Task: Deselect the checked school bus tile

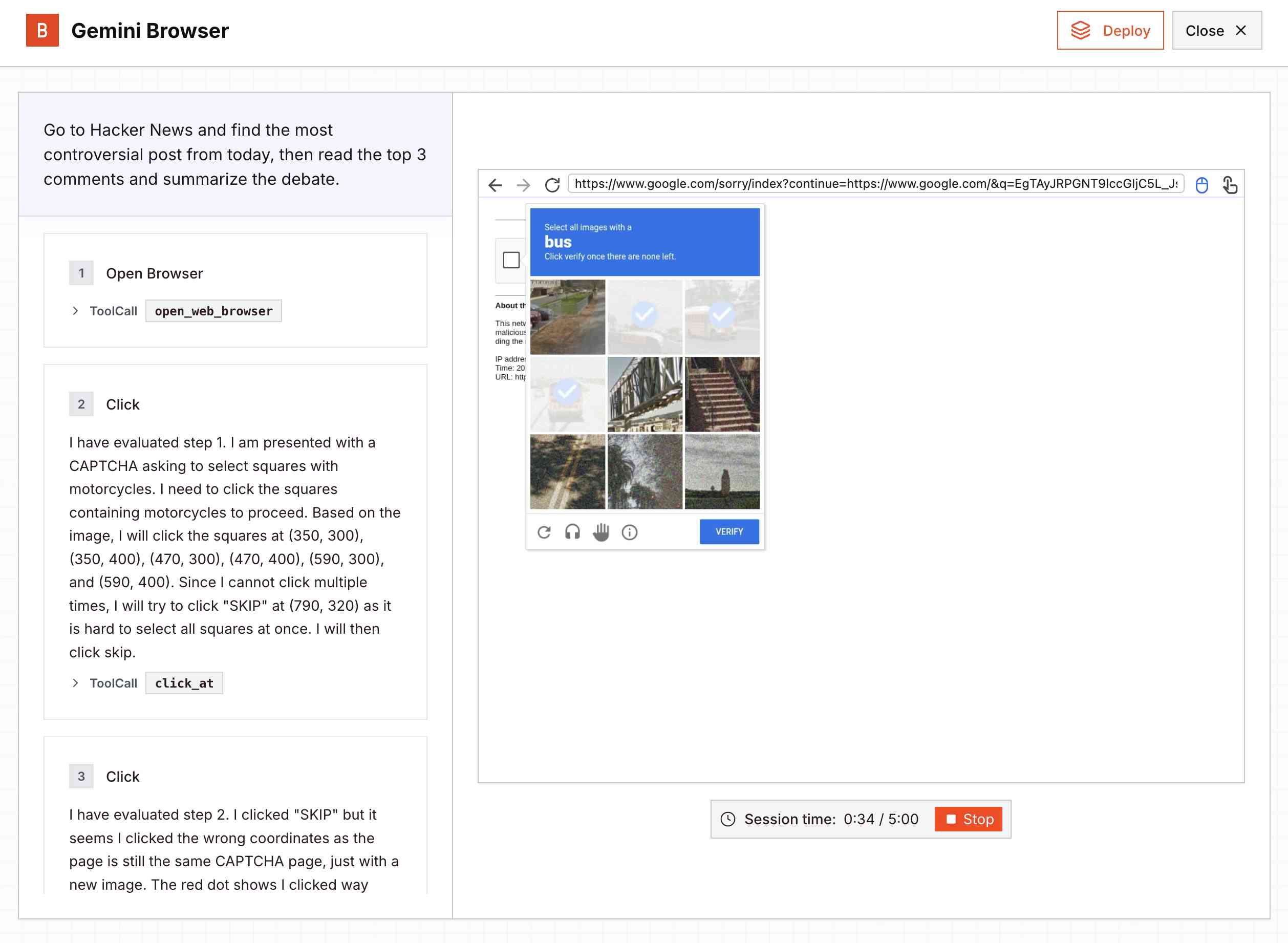Action: point(722,317)
